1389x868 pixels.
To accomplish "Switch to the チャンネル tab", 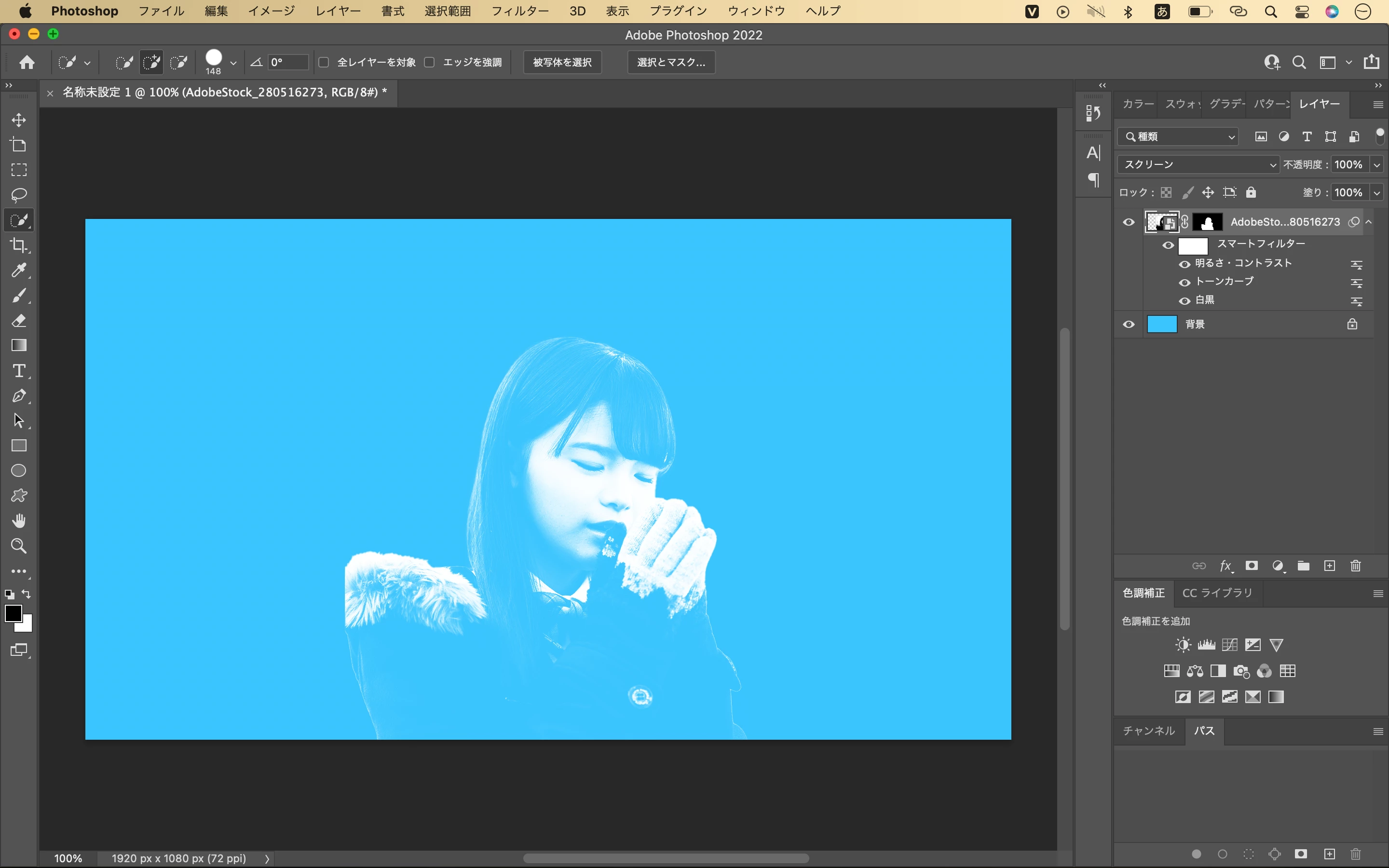I will [1148, 731].
